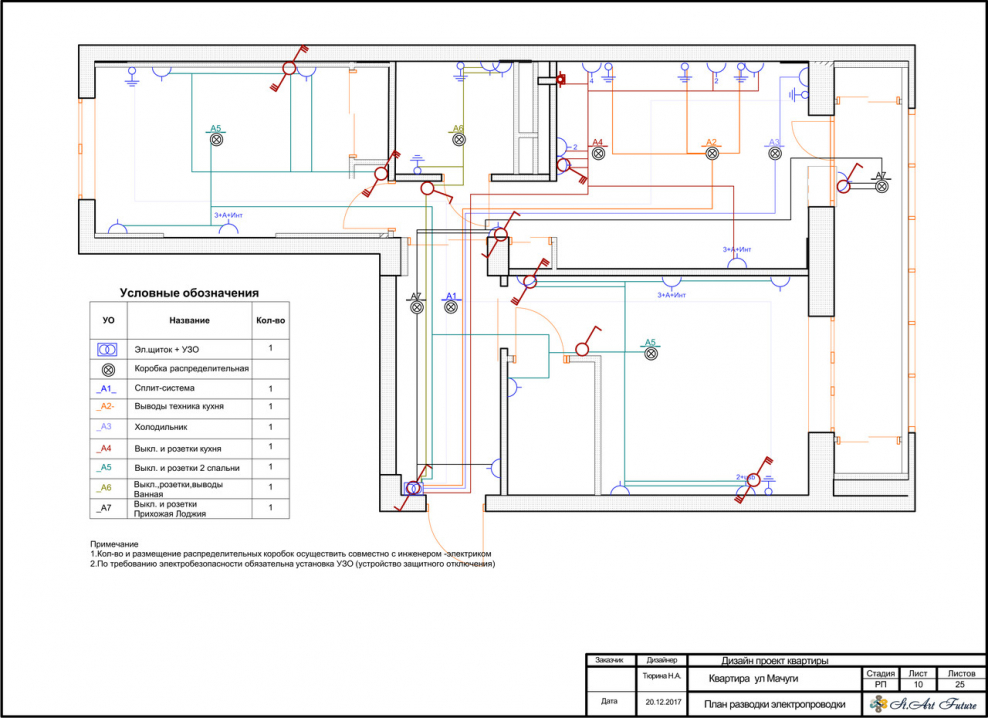Click the electrical panel + RCD legend symbol
988x718 pixels.
(x=108, y=349)
